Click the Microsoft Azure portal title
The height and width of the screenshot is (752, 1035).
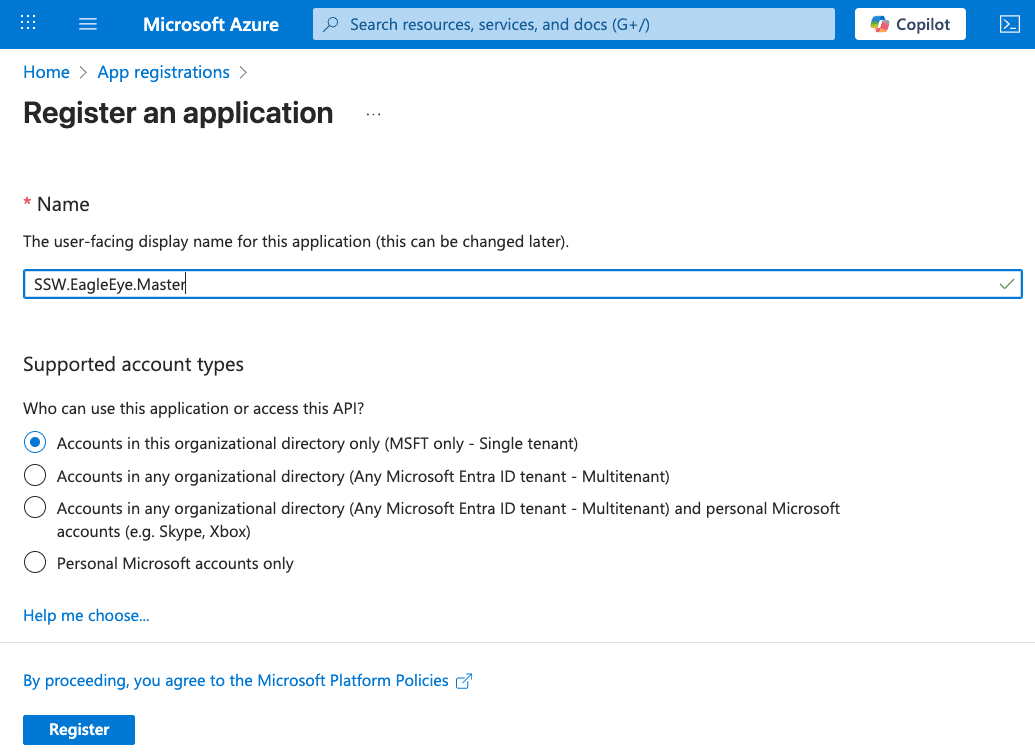pos(211,24)
